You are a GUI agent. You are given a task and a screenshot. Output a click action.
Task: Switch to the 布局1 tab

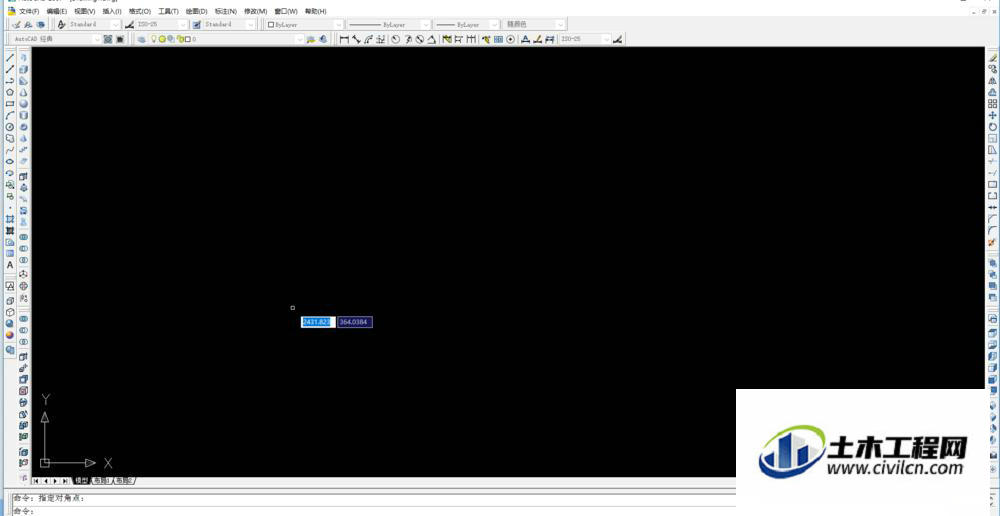[101, 480]
